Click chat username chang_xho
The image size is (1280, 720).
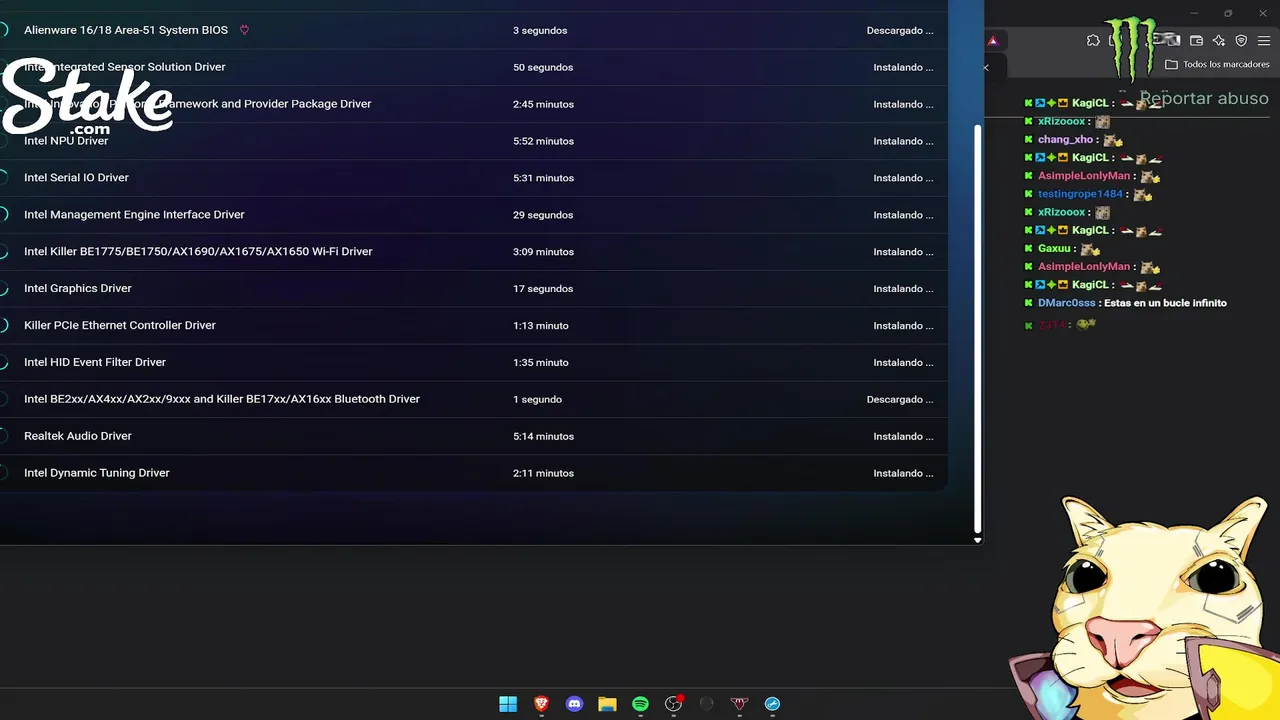click(x=1065, y=140)
